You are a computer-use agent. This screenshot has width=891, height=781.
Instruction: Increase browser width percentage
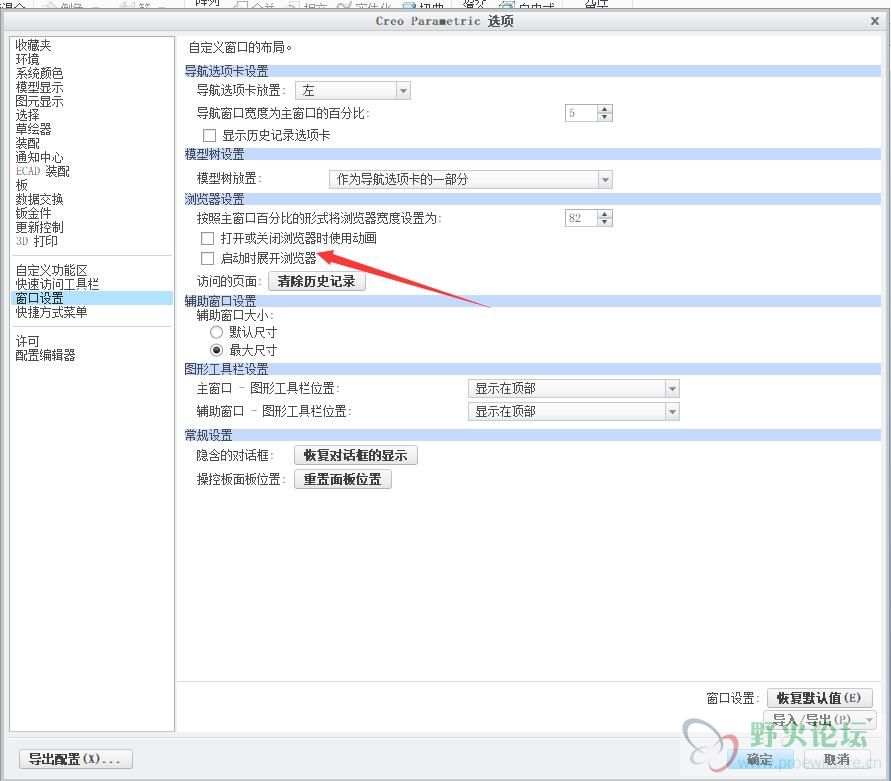[x=605, y=214]
